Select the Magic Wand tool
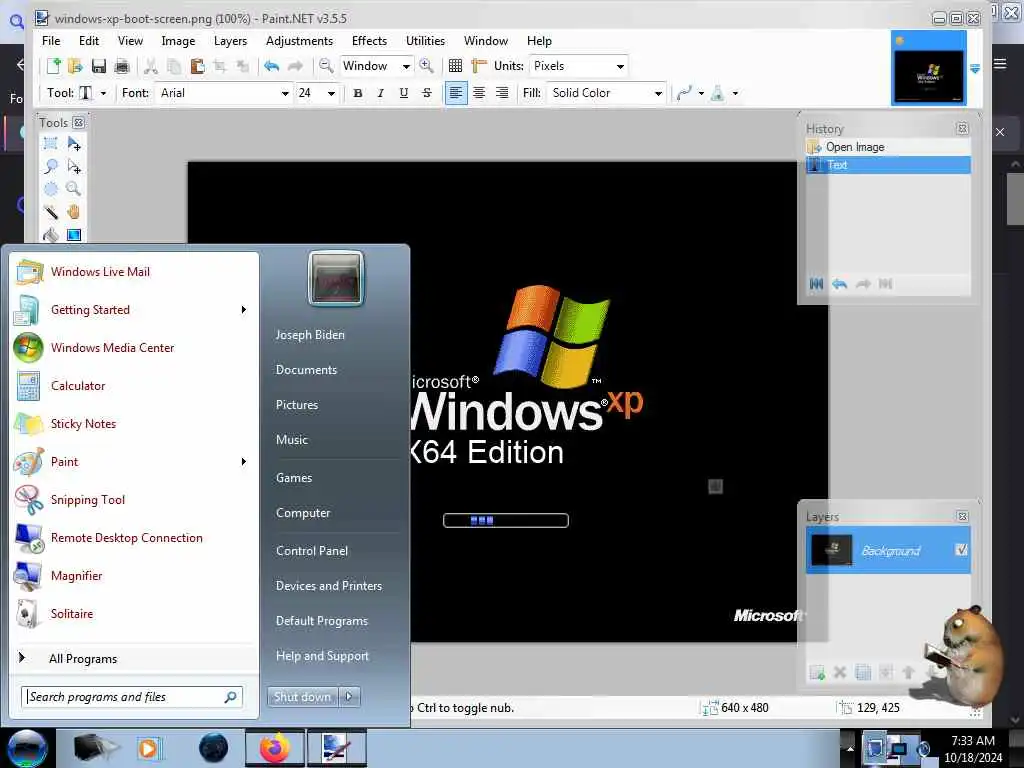 tap(50, 212)
